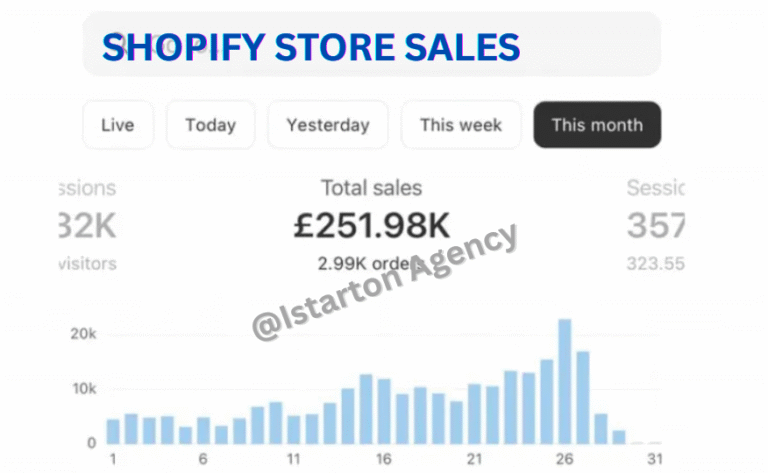Click the x-axis label 6
Screen dimensions: 768x473
203,459
